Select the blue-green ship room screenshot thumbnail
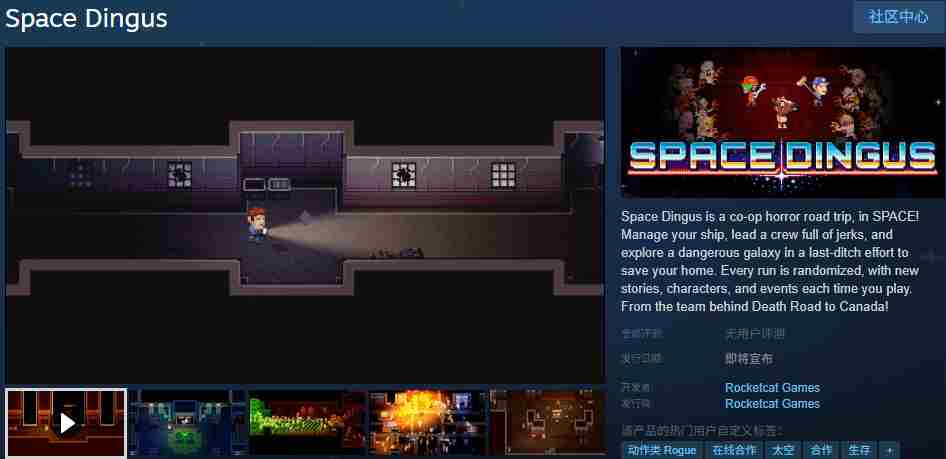Viewport: 946px width, 459px height. (x=187, y=422)
